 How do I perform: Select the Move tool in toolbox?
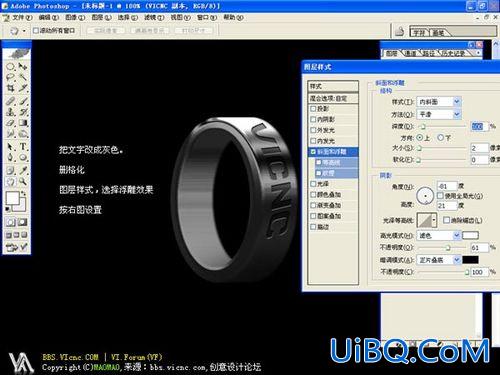[23, 67]
